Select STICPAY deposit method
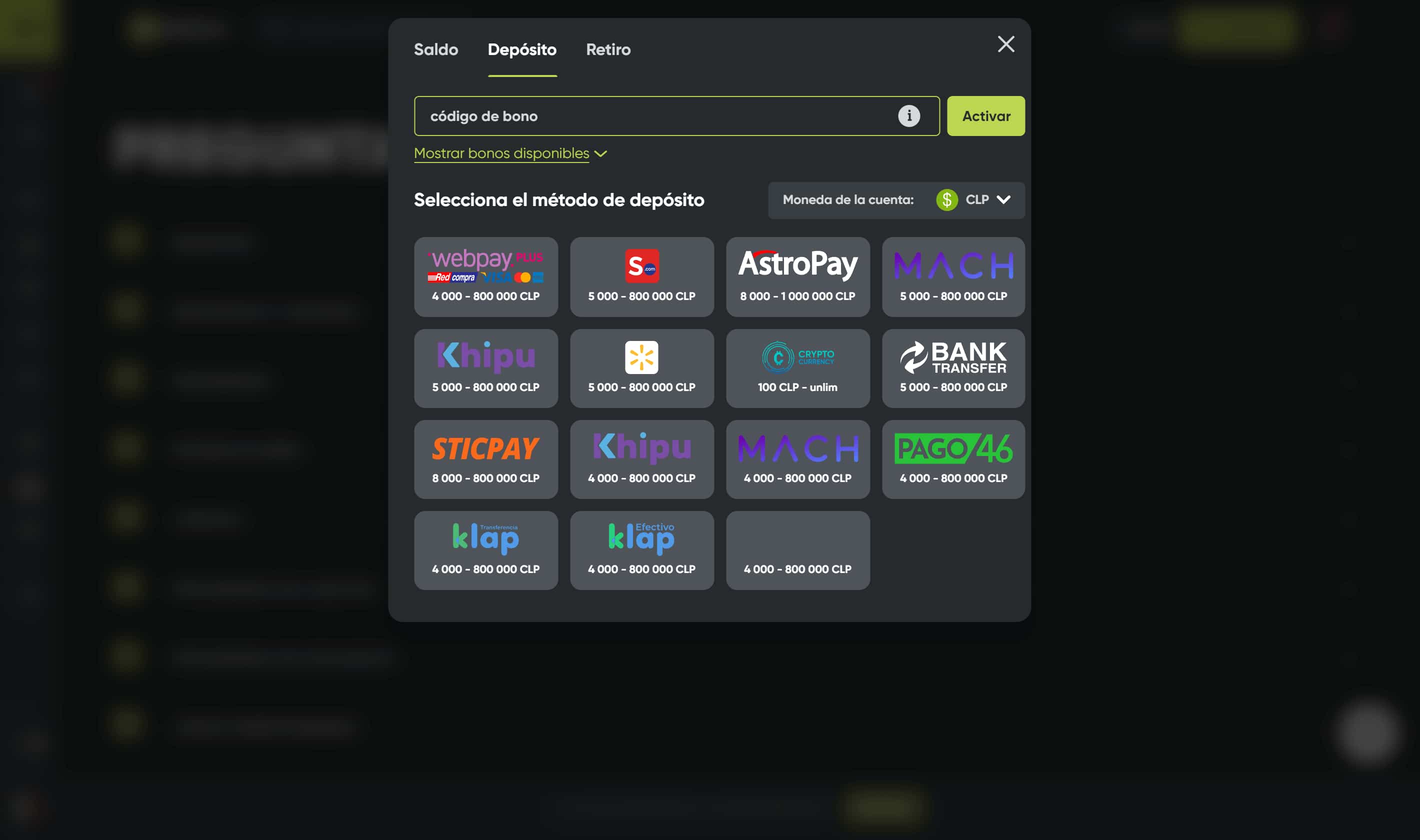The image size is (1420, 840). pyautogui.click(x=485, y=459)
